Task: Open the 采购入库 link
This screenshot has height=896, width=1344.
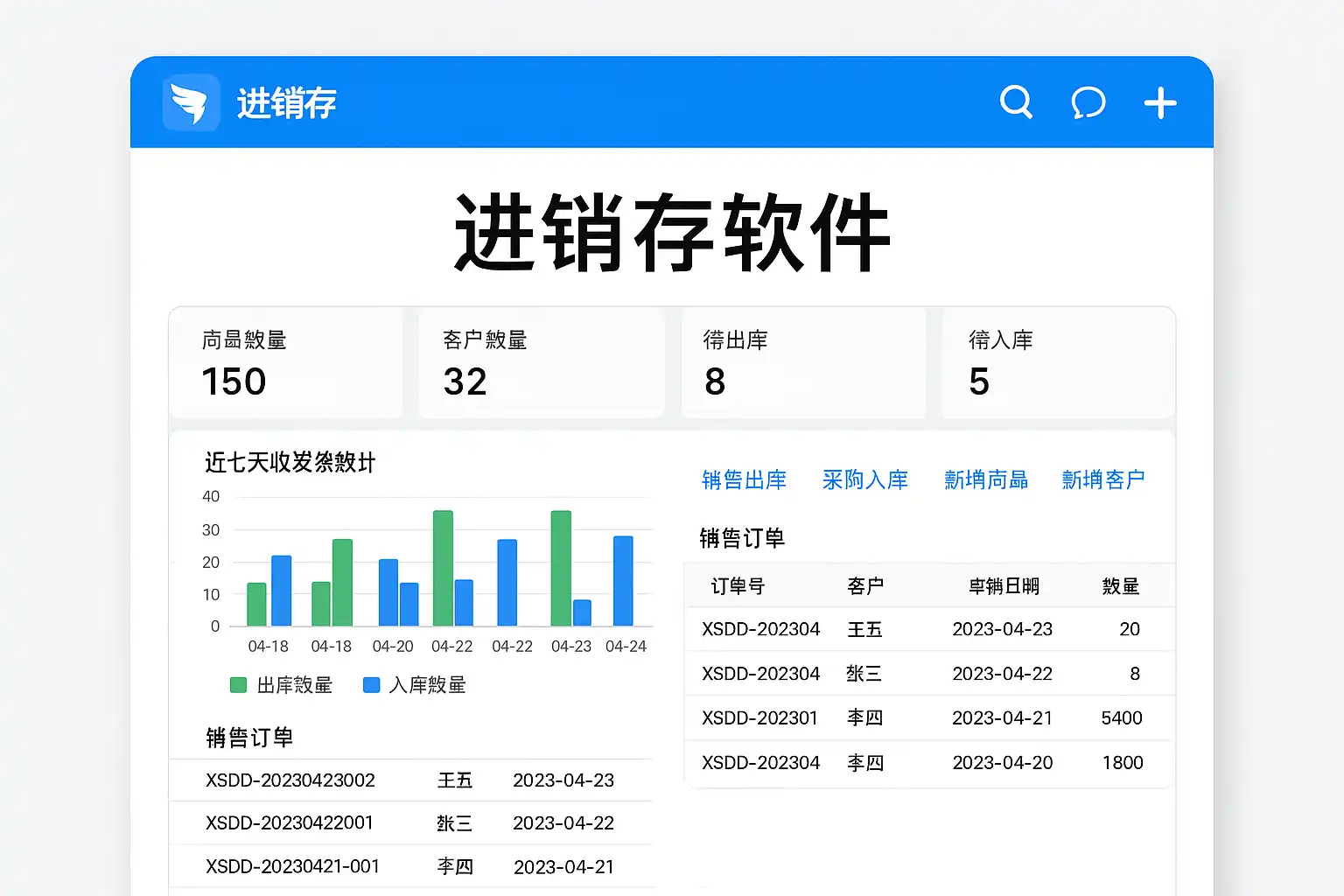Action: point(864,479)
